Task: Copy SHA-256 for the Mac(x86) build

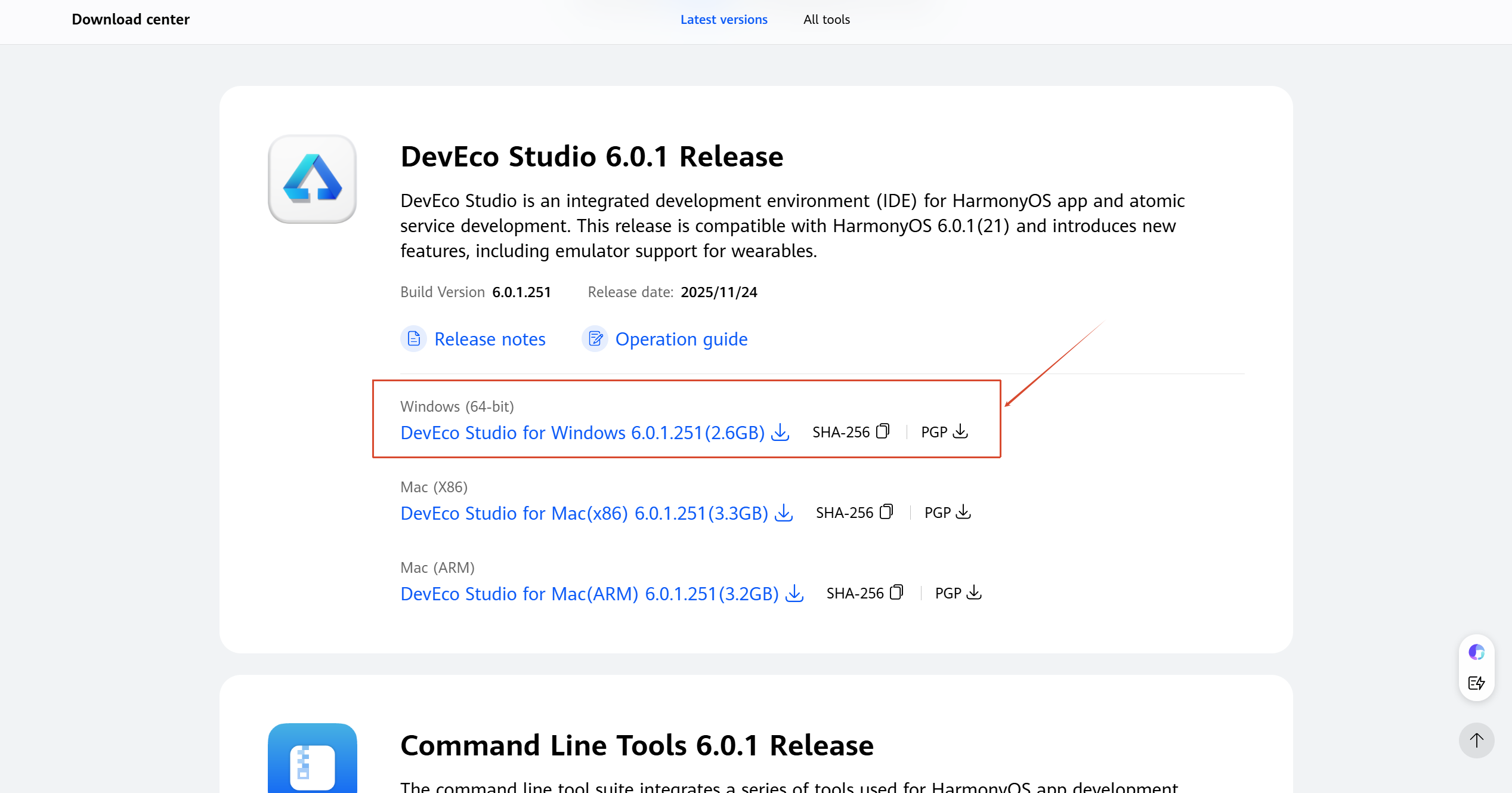Action: coord(886,512)
